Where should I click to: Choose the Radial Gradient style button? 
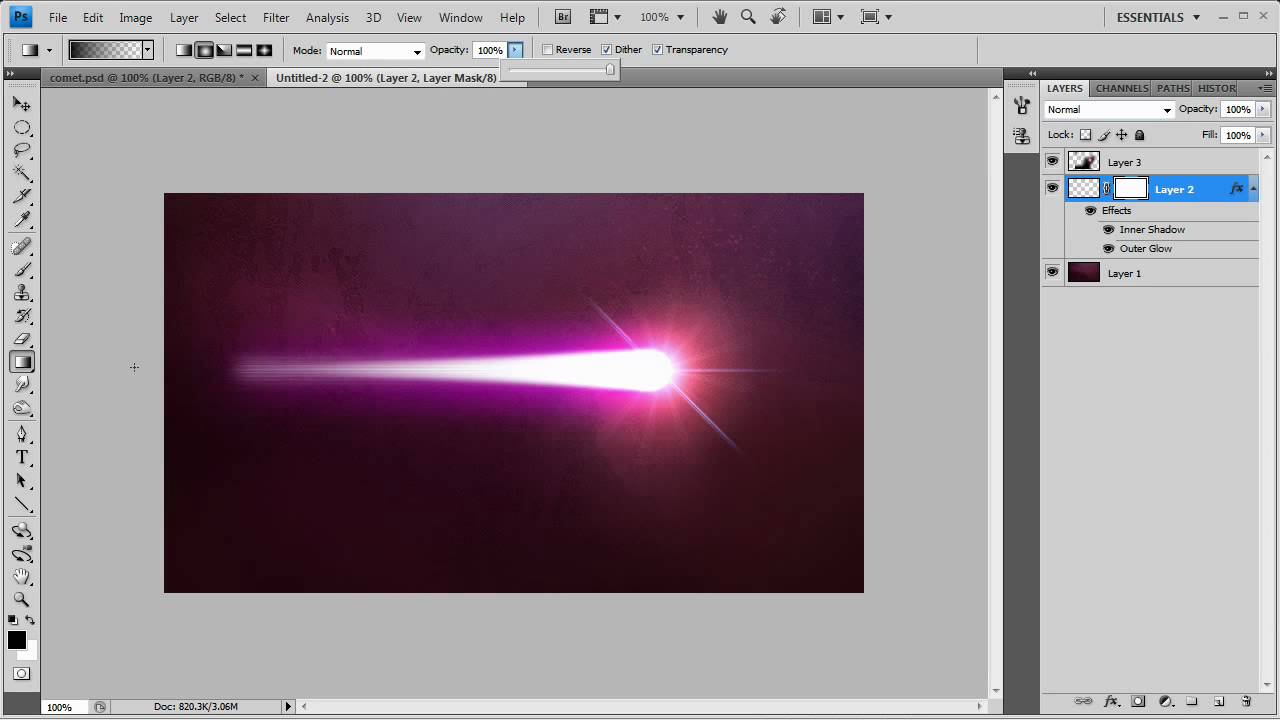pyautogui.click(x=204, y=50)
